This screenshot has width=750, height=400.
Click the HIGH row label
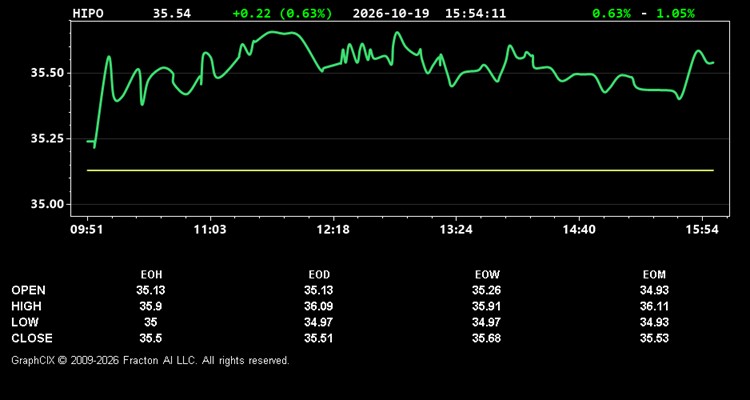(x=26, y=306)
